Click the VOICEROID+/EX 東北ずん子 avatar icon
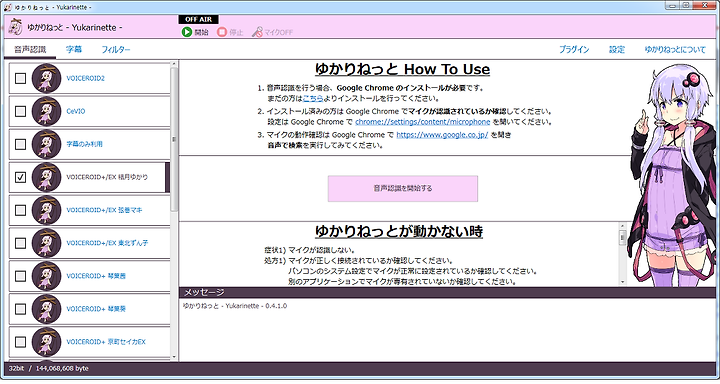Image resolution: width=720 pixels, height=384 pixels. (x=46, y=243)
